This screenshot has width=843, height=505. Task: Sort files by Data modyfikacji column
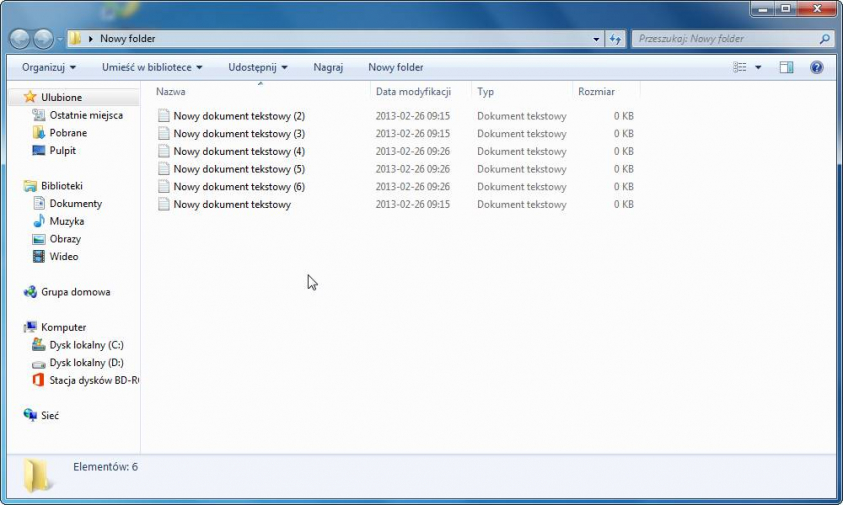[413, 91]
